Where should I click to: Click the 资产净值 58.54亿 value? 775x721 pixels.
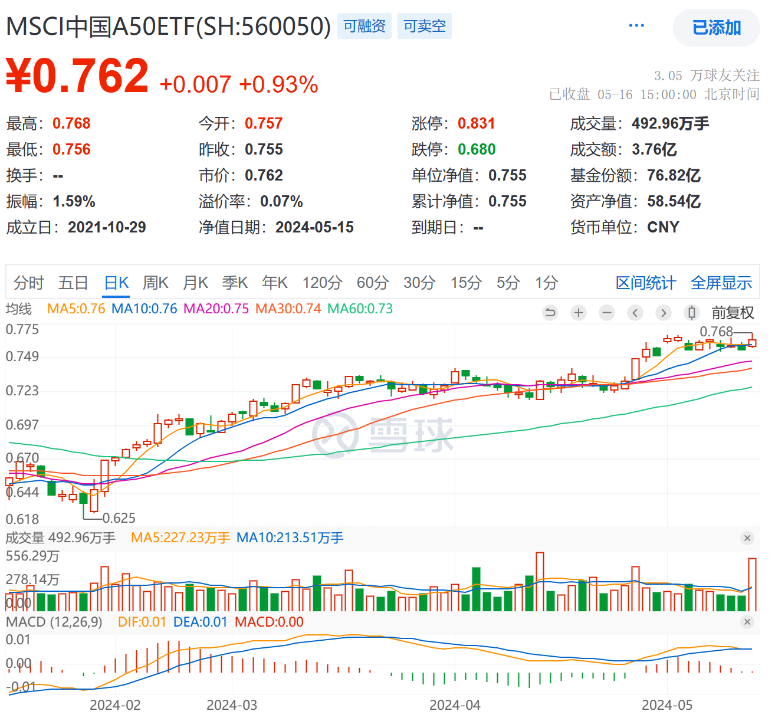(635, 201)
